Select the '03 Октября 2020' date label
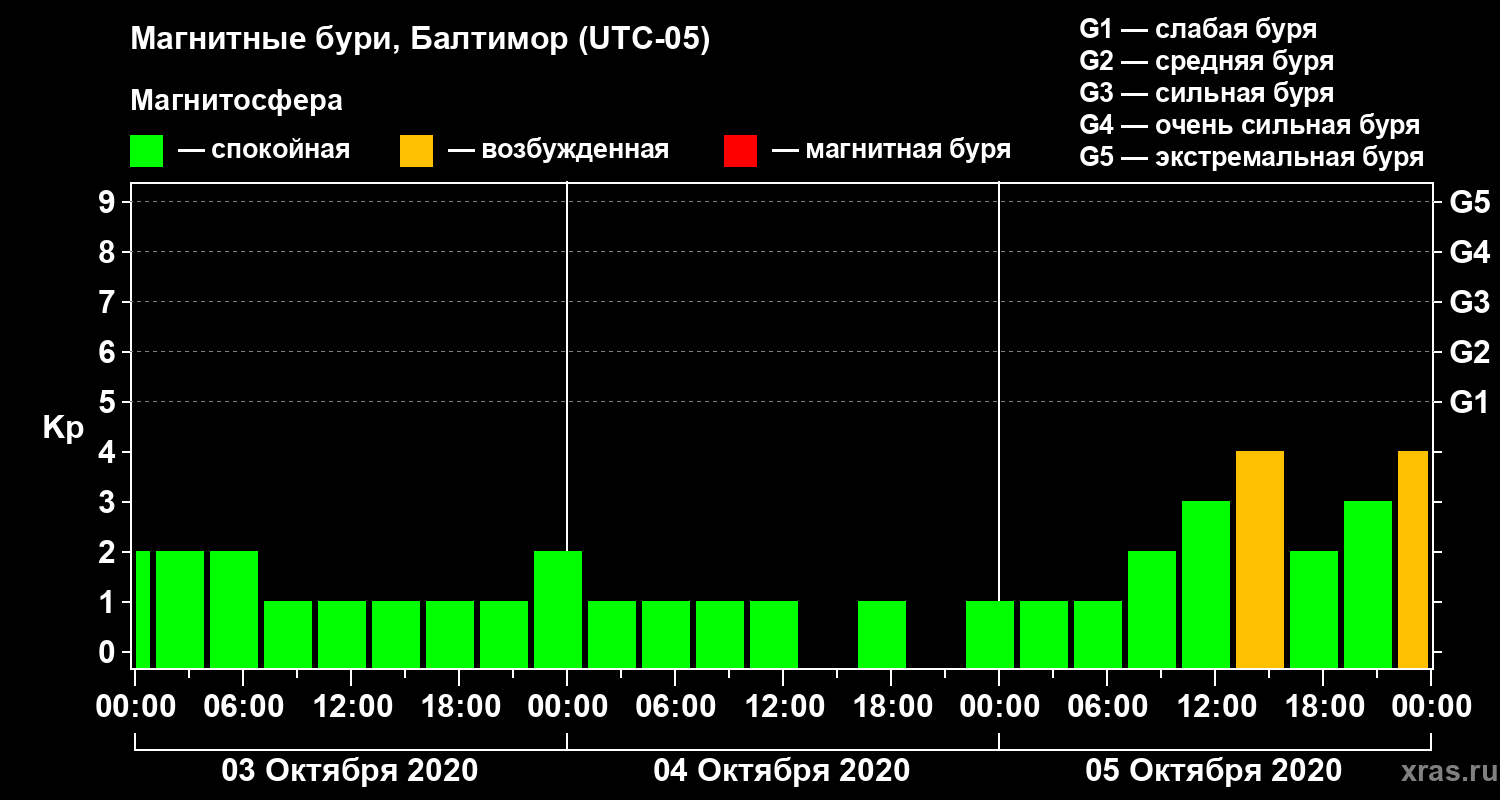This screenshot has height=800, width=1500. click(350, 771)
